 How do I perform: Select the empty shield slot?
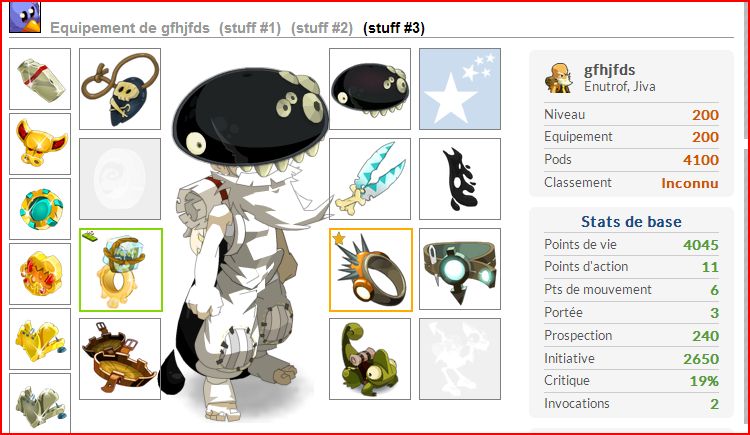point(120,179)
